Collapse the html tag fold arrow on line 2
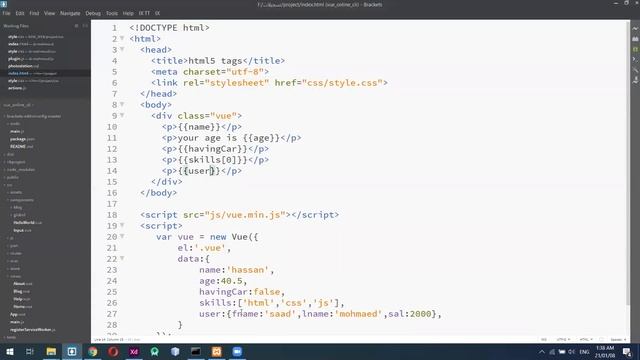640x360 pixels. click(122, 38)
